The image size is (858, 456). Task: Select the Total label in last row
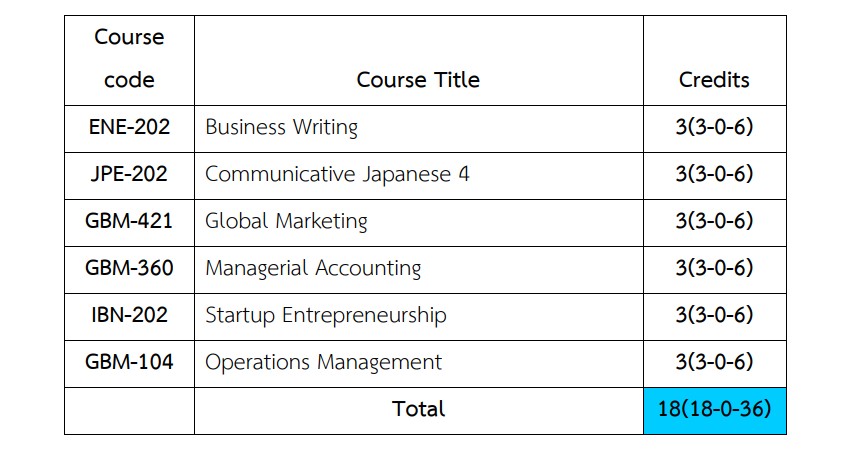coord(418,409)
